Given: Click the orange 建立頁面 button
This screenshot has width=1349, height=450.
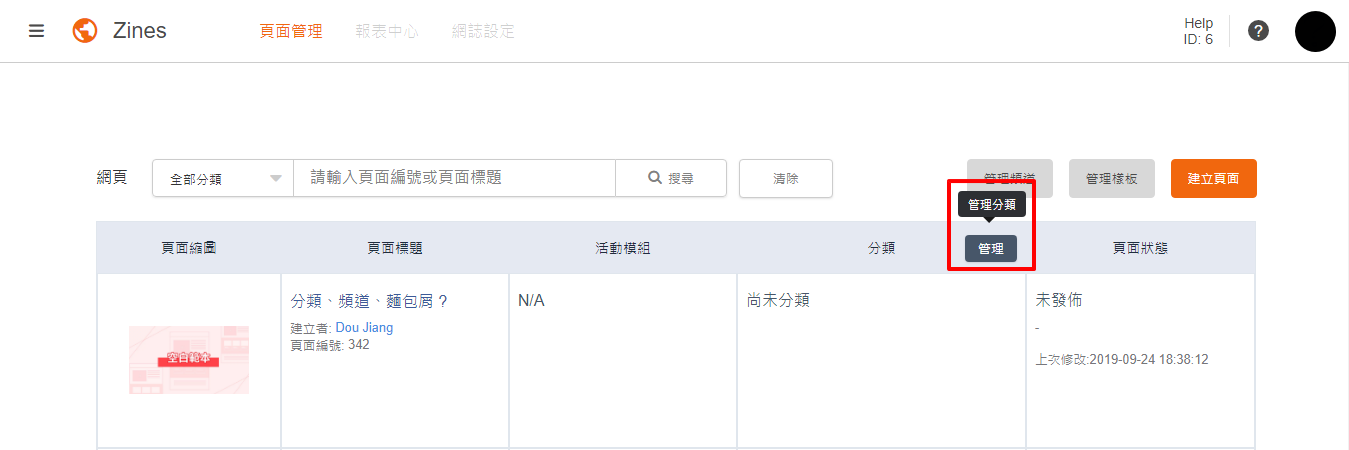Looking at the screenshot, I should [x=1213, y=178].
